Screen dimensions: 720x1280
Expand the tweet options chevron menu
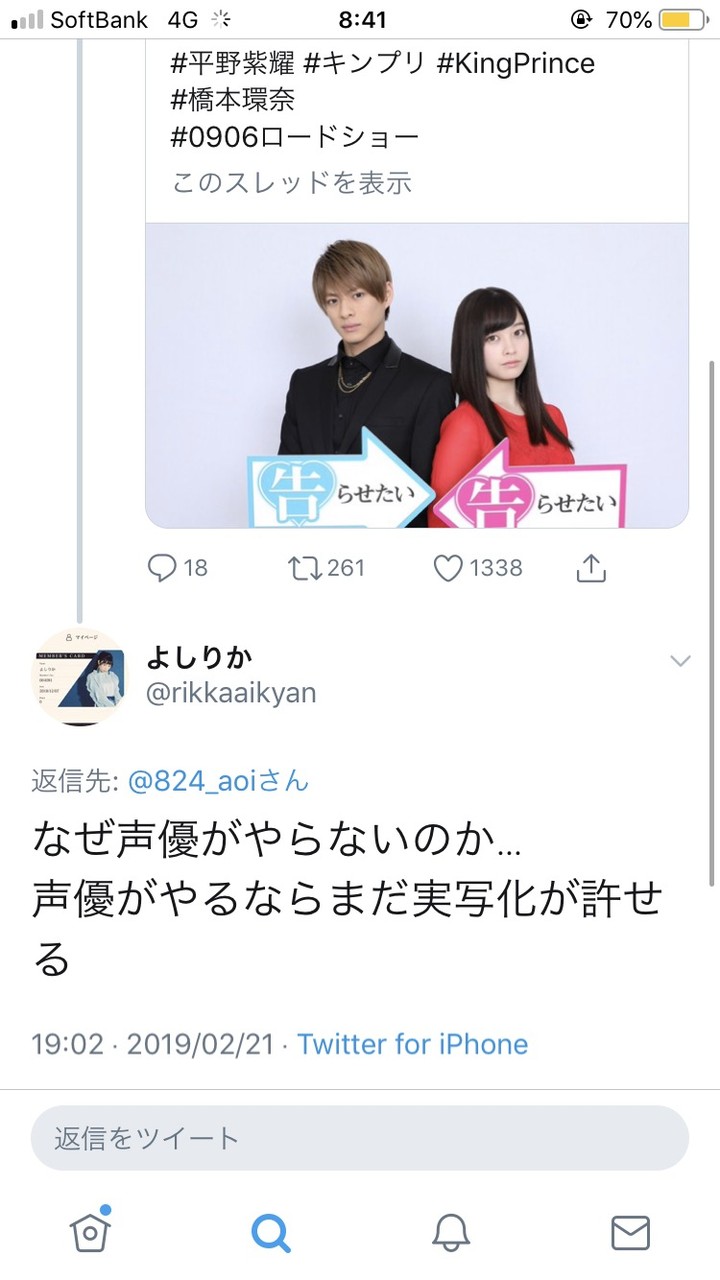[x=680, y=660]
